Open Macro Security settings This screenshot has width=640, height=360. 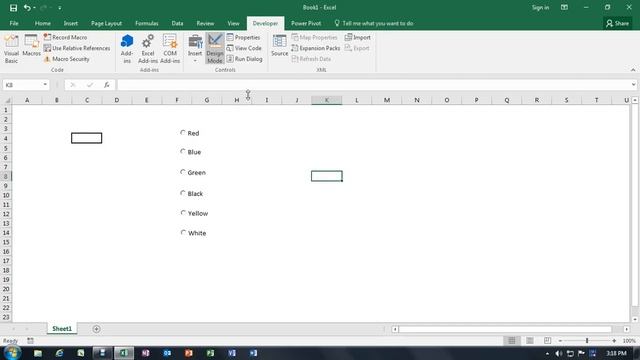click(67, 59)
